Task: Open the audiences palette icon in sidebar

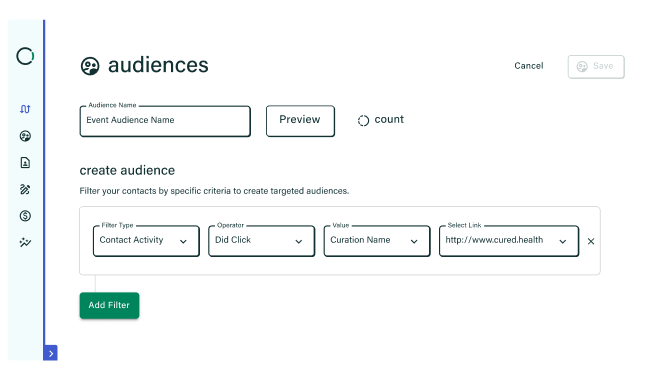Action: tap(25, 136)
